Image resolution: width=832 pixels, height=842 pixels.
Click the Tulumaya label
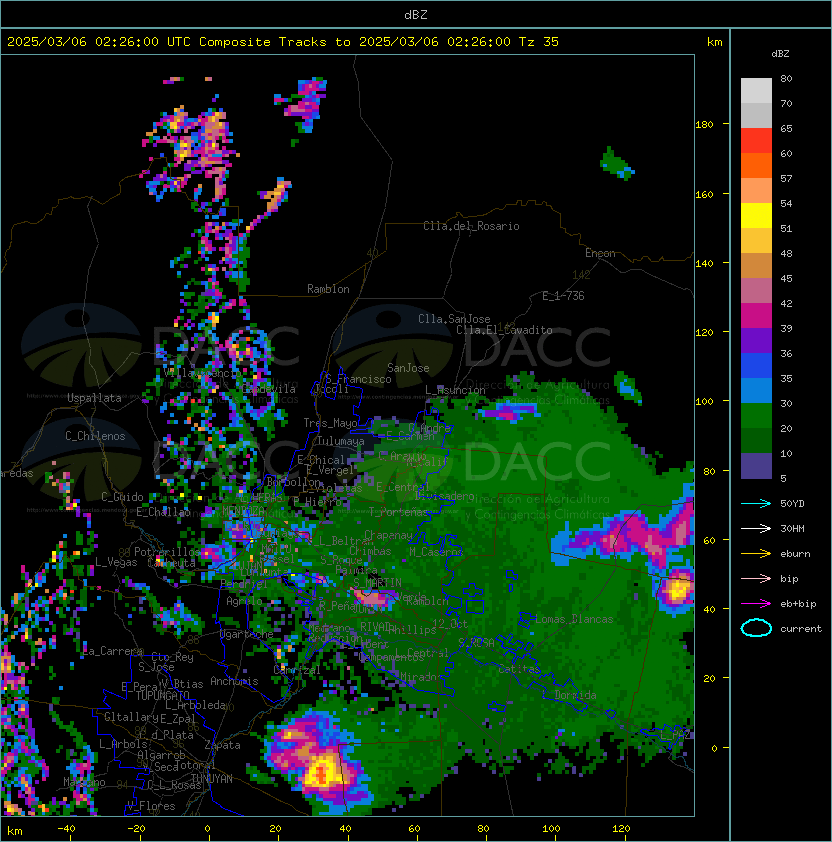341,441
